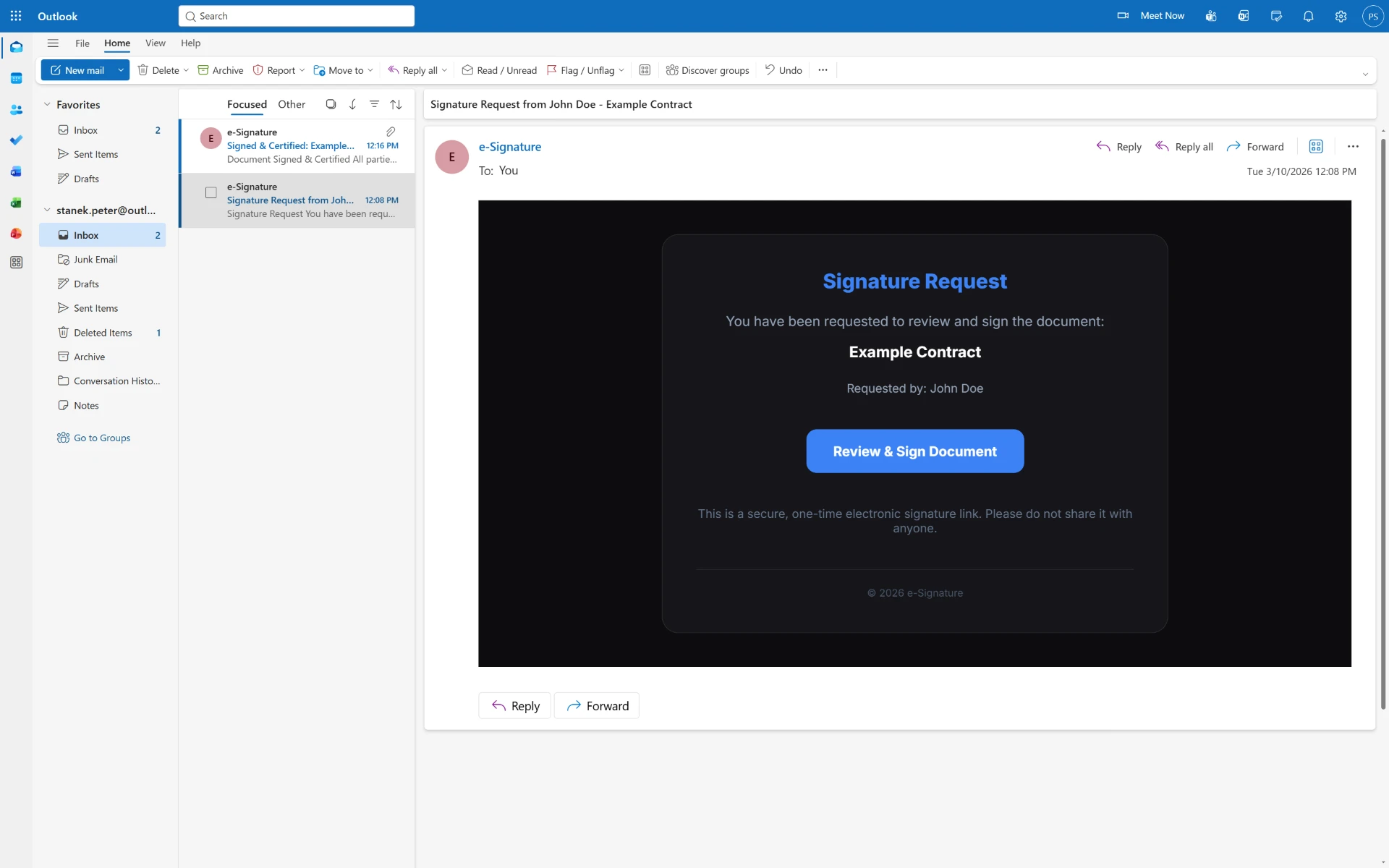1389x868 pixels.
Task: Expand the New mail dropdown arrow
Action: [x=121, y=70]
